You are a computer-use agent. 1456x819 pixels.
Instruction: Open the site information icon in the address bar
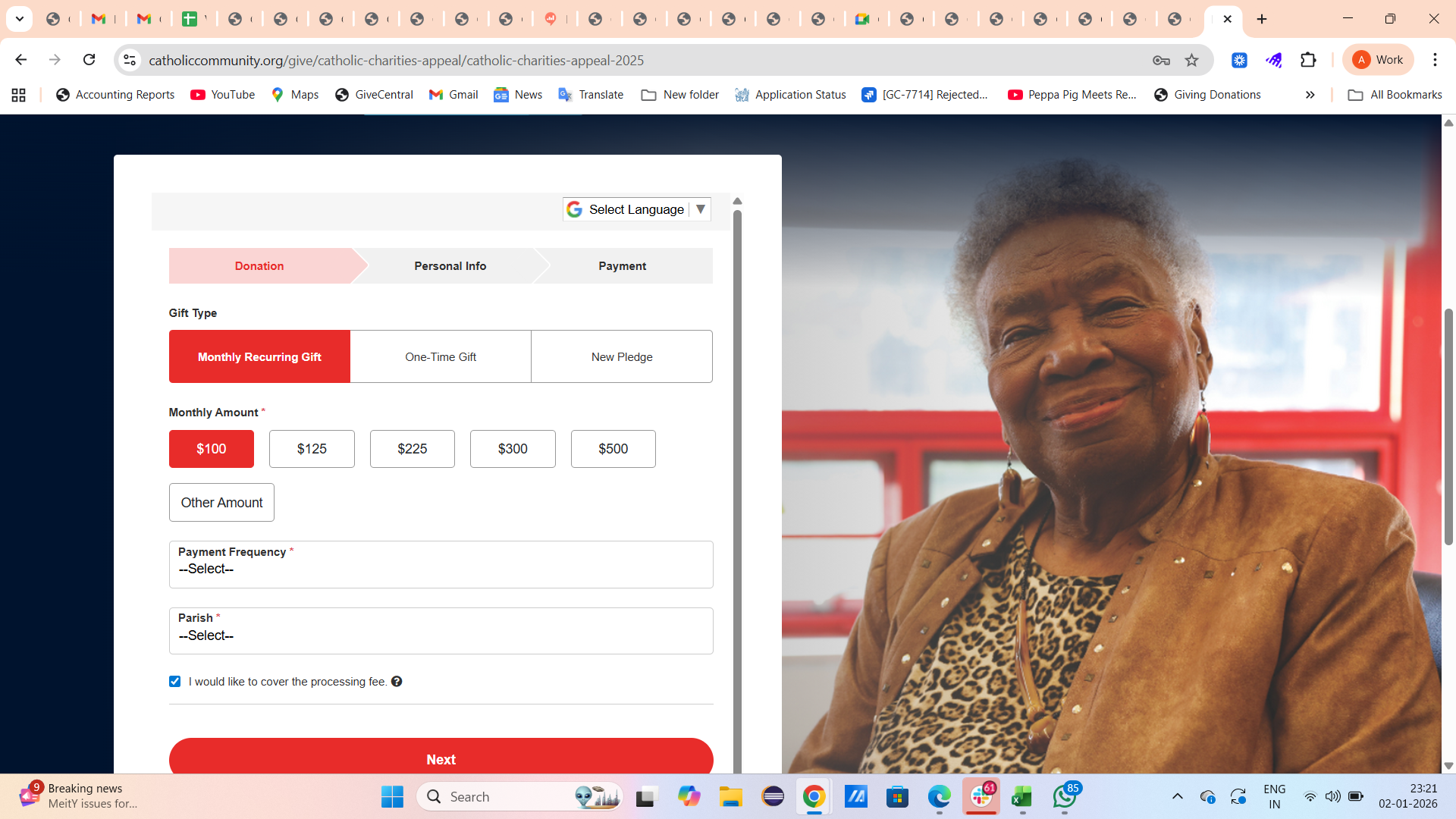pos(130,60)
